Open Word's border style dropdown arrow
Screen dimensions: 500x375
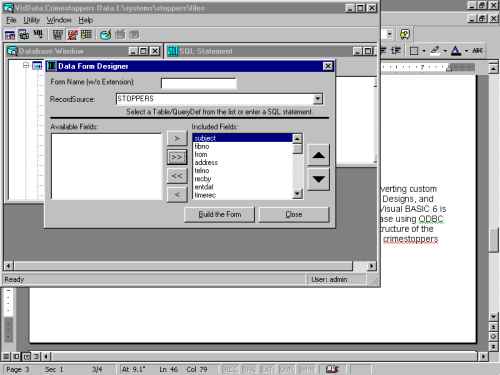point(424,51)
